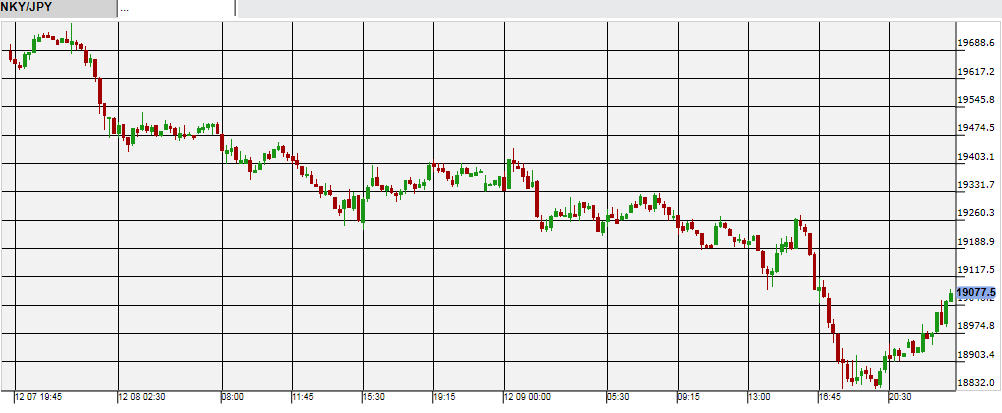
Task: Select the 18903.4 price level label
Action: tap(976, 355)
